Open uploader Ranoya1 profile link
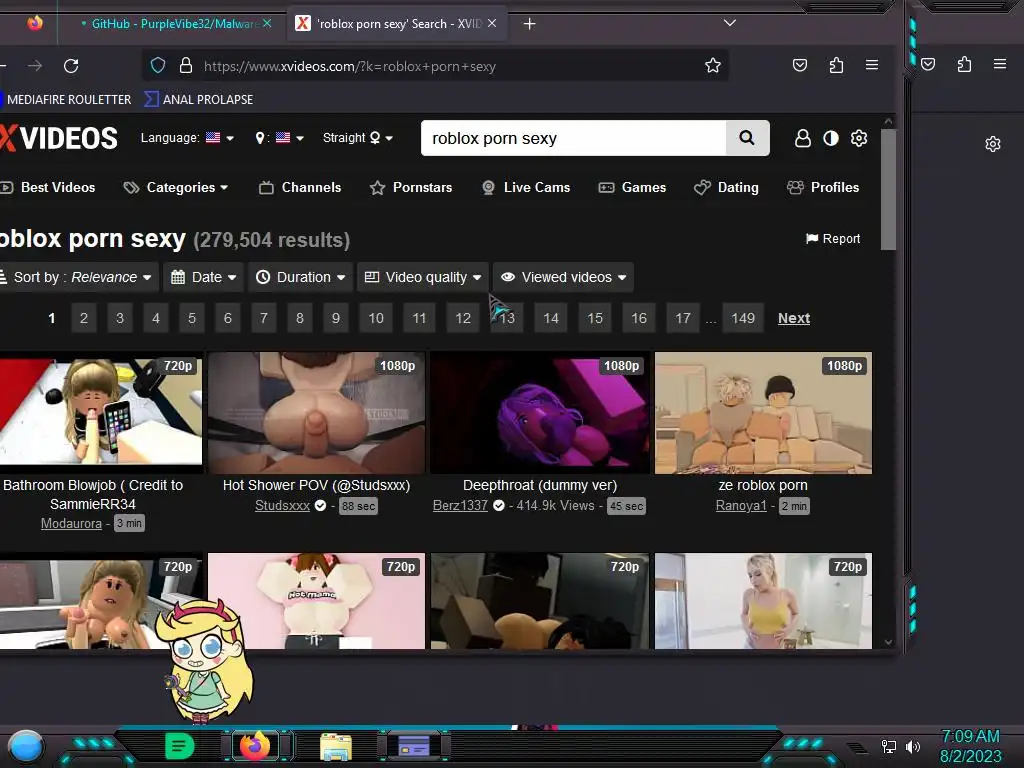The width and height of the screenshot is (1024, 768). (741, 505)
